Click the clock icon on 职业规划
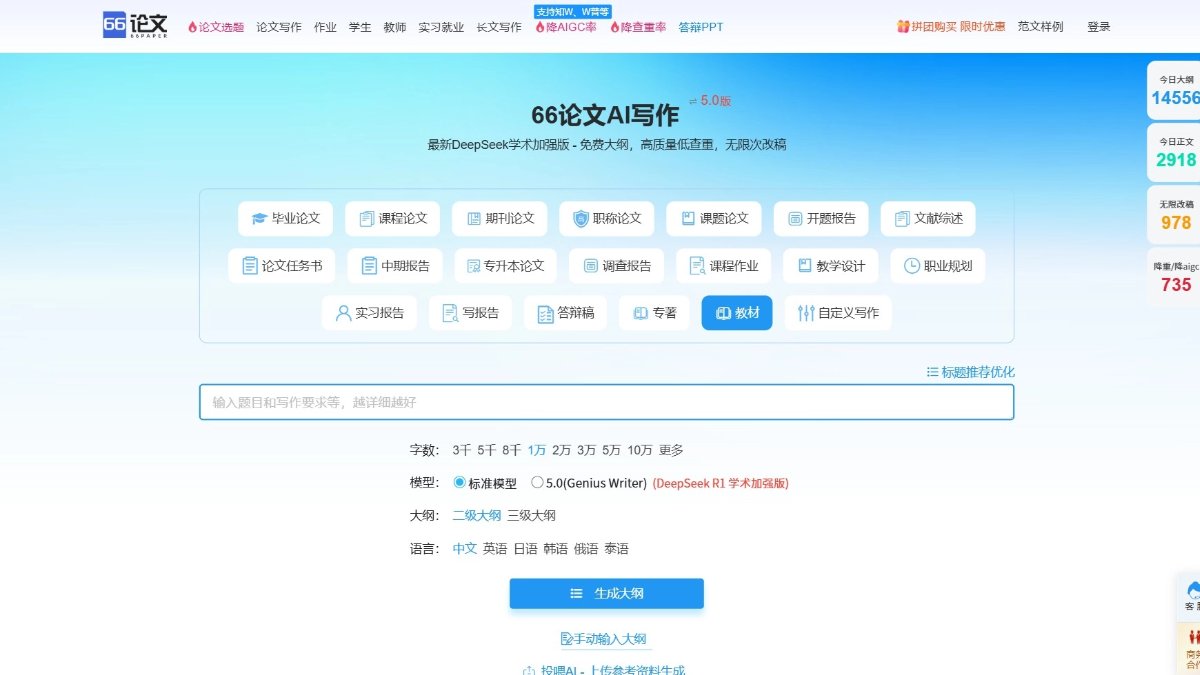This screenshot has width=1200, height=675. point(911,265)
